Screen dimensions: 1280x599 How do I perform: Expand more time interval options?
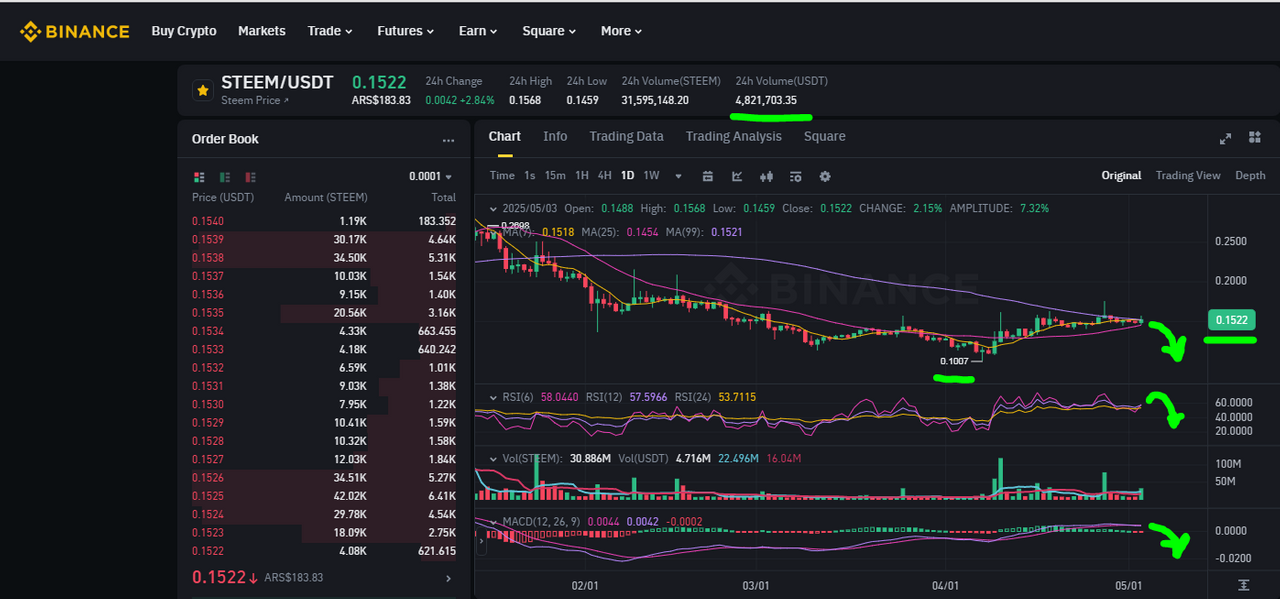[678, 176]
